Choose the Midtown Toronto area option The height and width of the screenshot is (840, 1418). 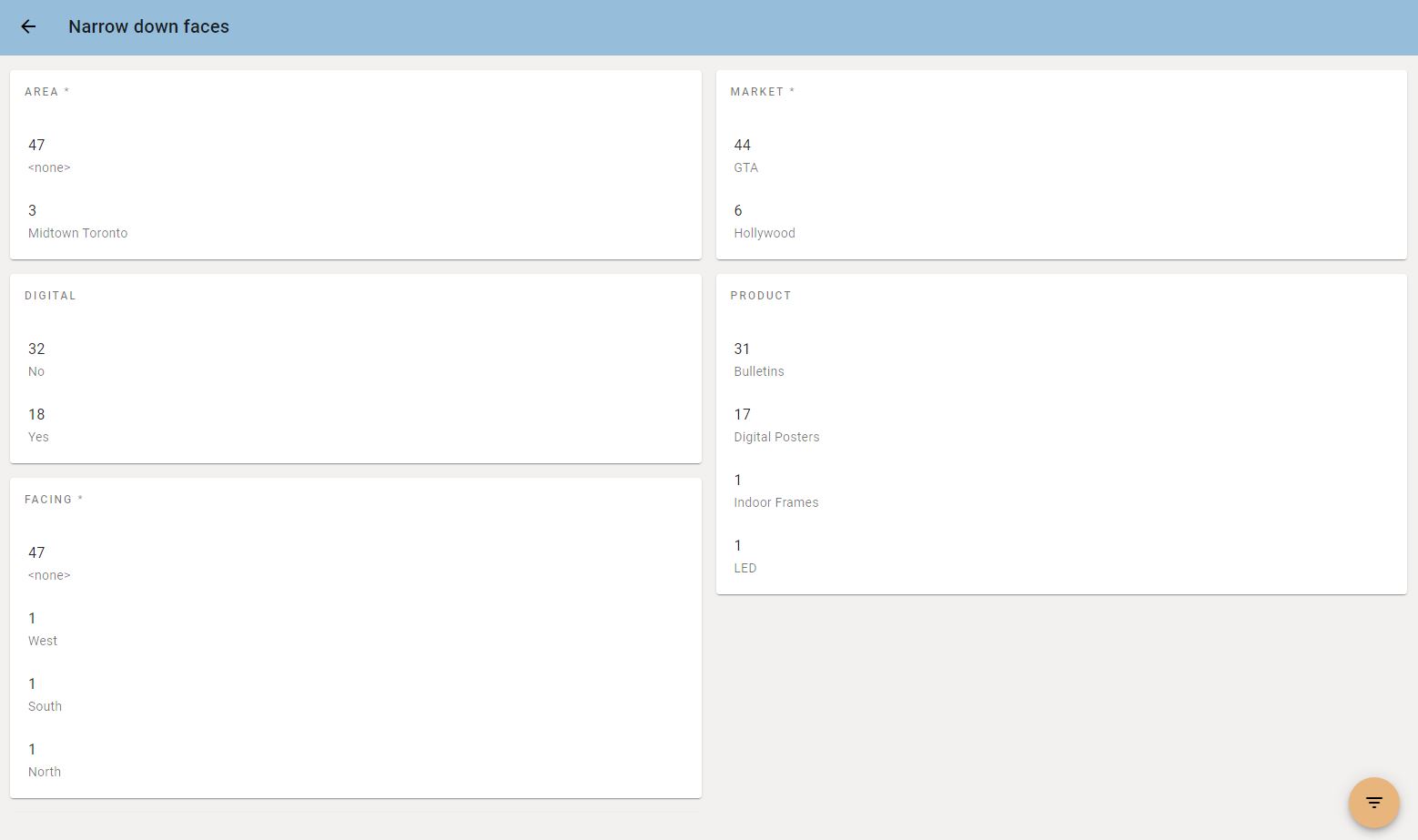[x=355, y=221]
